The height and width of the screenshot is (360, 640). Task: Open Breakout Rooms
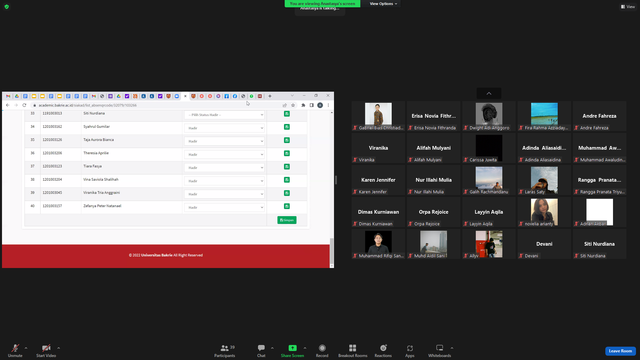(353, 350)
